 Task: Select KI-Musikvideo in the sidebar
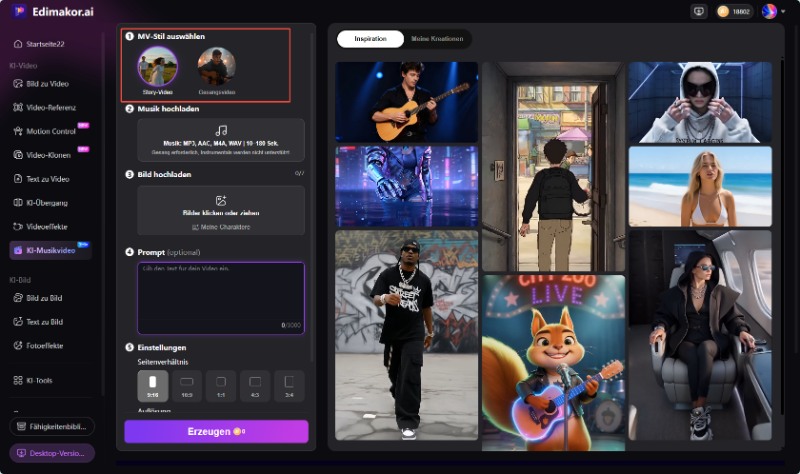click(x=50, y=251)
